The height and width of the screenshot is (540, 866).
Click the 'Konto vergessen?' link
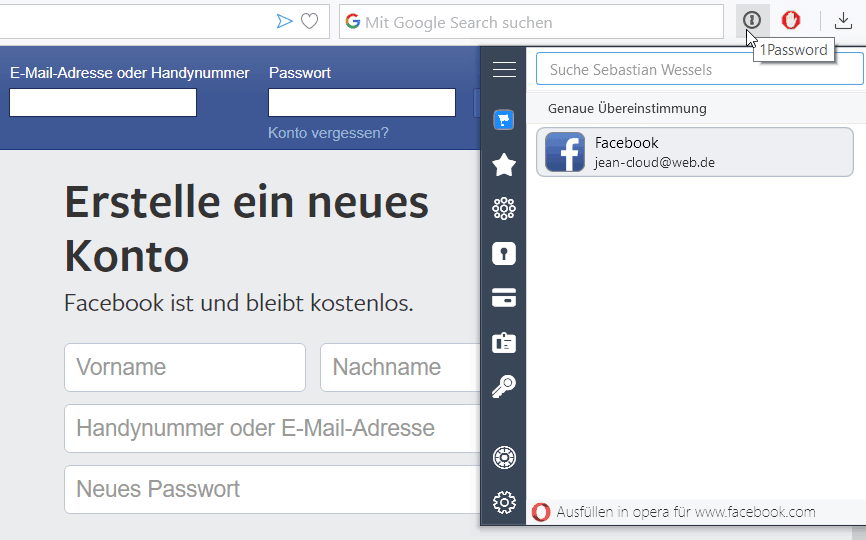click(328, 133)
